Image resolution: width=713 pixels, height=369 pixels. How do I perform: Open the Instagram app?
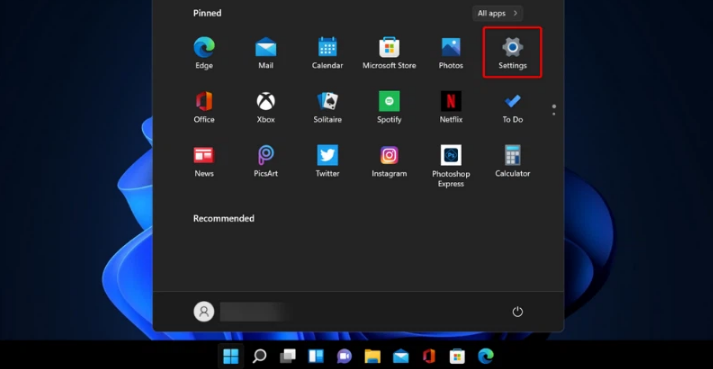389,162
